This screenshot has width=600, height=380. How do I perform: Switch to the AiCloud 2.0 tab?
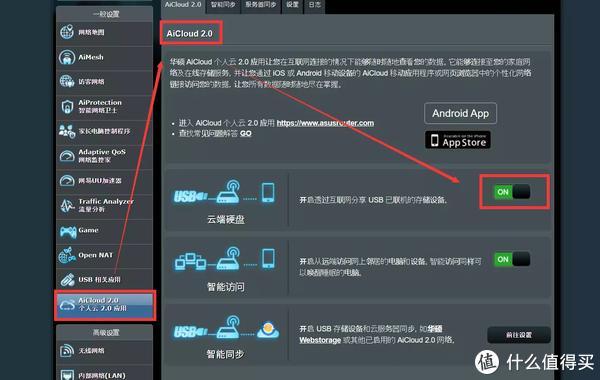tap(183, 5)
